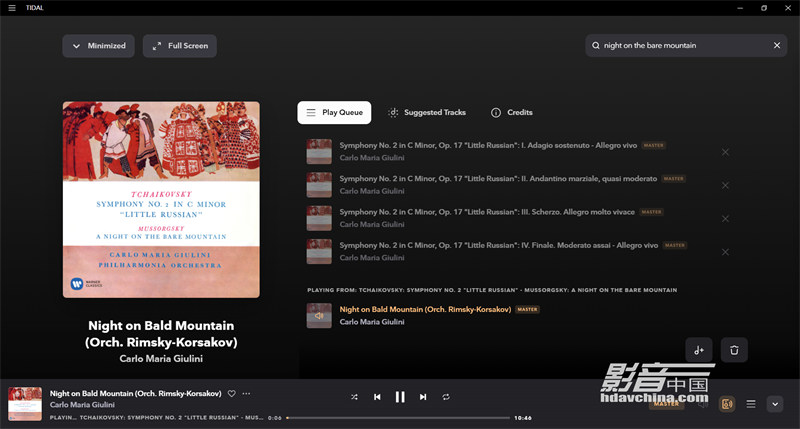This screenshot has width=800, height=429.
Task: Select the Play Queue tab
Action: 334,112
